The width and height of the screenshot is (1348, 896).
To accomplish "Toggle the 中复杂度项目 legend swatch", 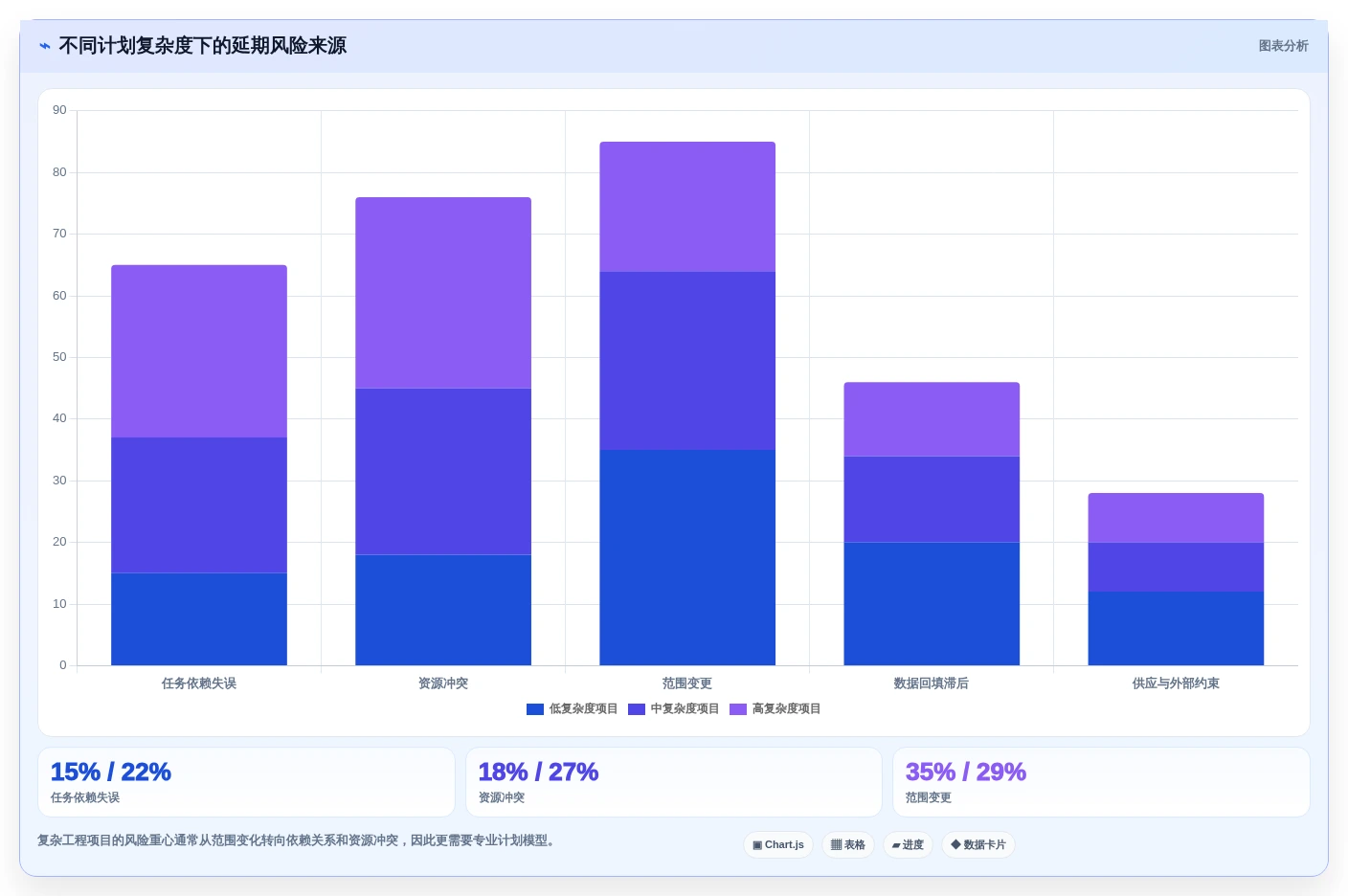I will 637,709.
